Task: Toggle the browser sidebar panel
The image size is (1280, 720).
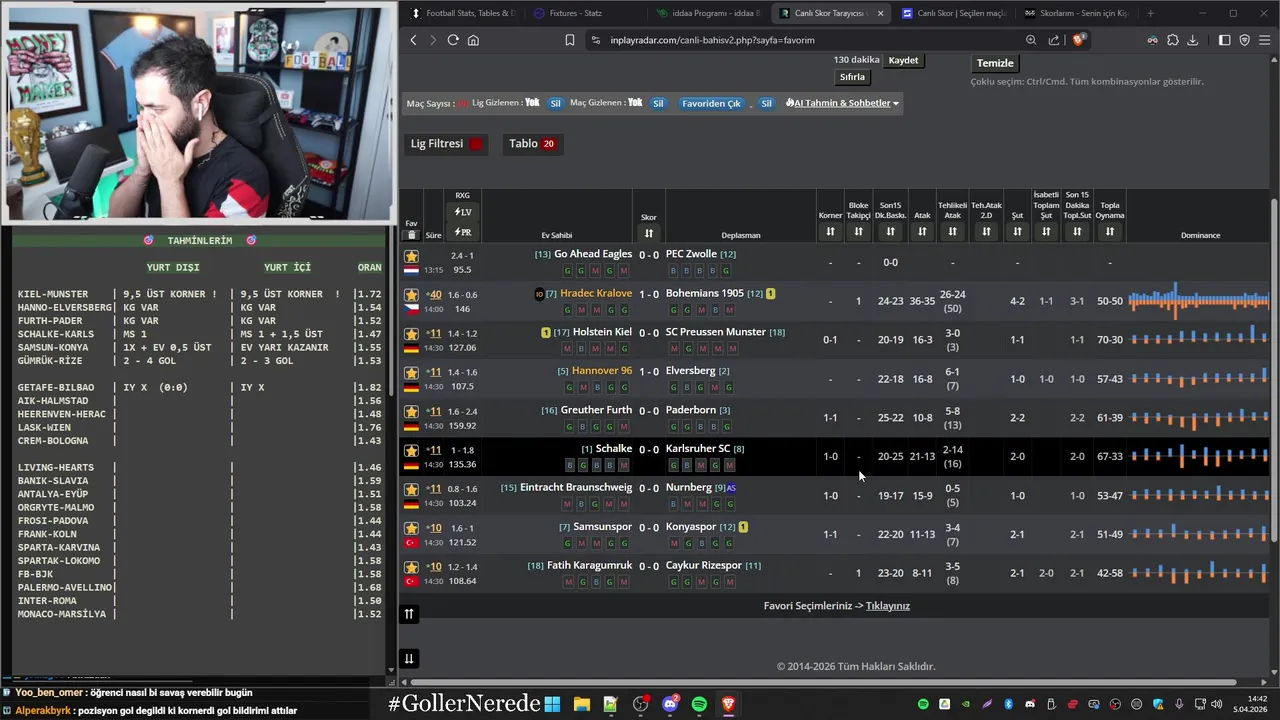Action: (x=1224, y=40)
